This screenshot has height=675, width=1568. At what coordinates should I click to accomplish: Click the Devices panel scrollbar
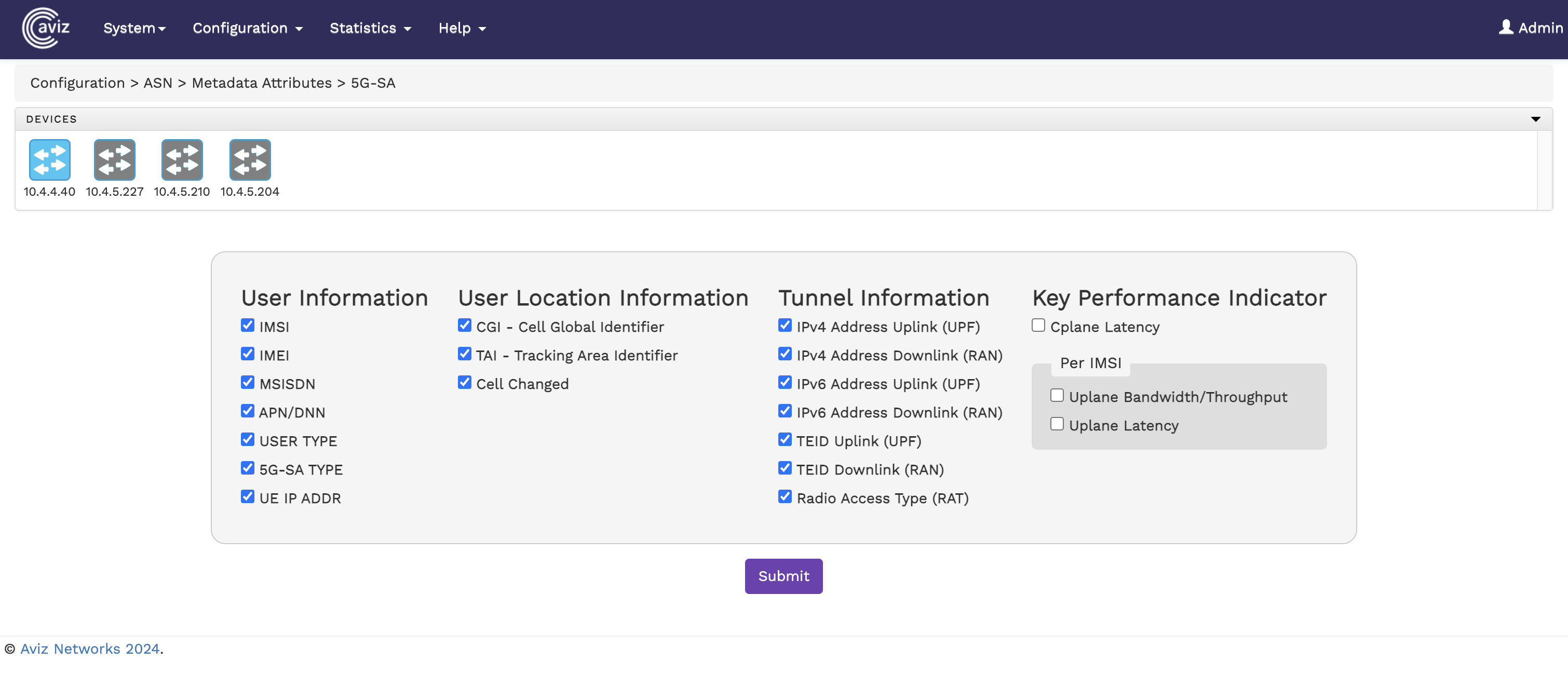click(1544, 170)
